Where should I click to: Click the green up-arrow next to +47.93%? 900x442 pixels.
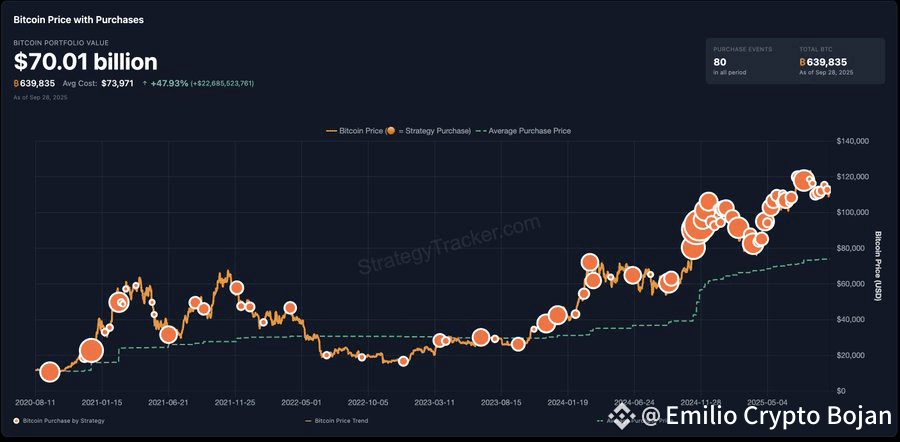pos(144,83)
